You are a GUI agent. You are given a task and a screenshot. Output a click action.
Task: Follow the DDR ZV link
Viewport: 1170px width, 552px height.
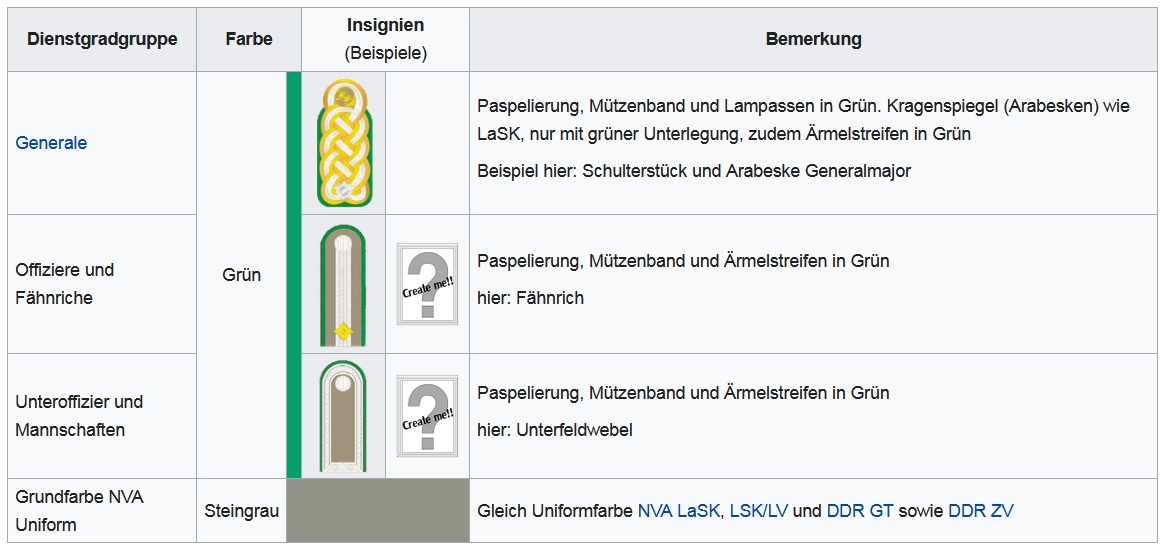pos(980,511)
